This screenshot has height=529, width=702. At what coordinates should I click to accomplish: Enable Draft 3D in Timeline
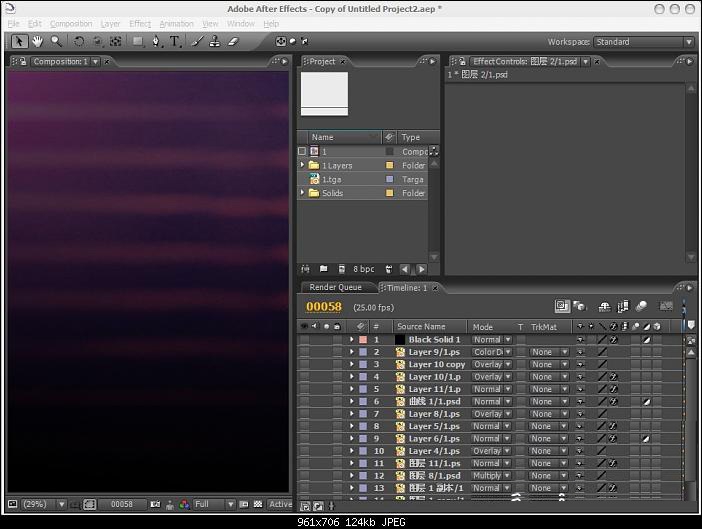pos(580,306)
